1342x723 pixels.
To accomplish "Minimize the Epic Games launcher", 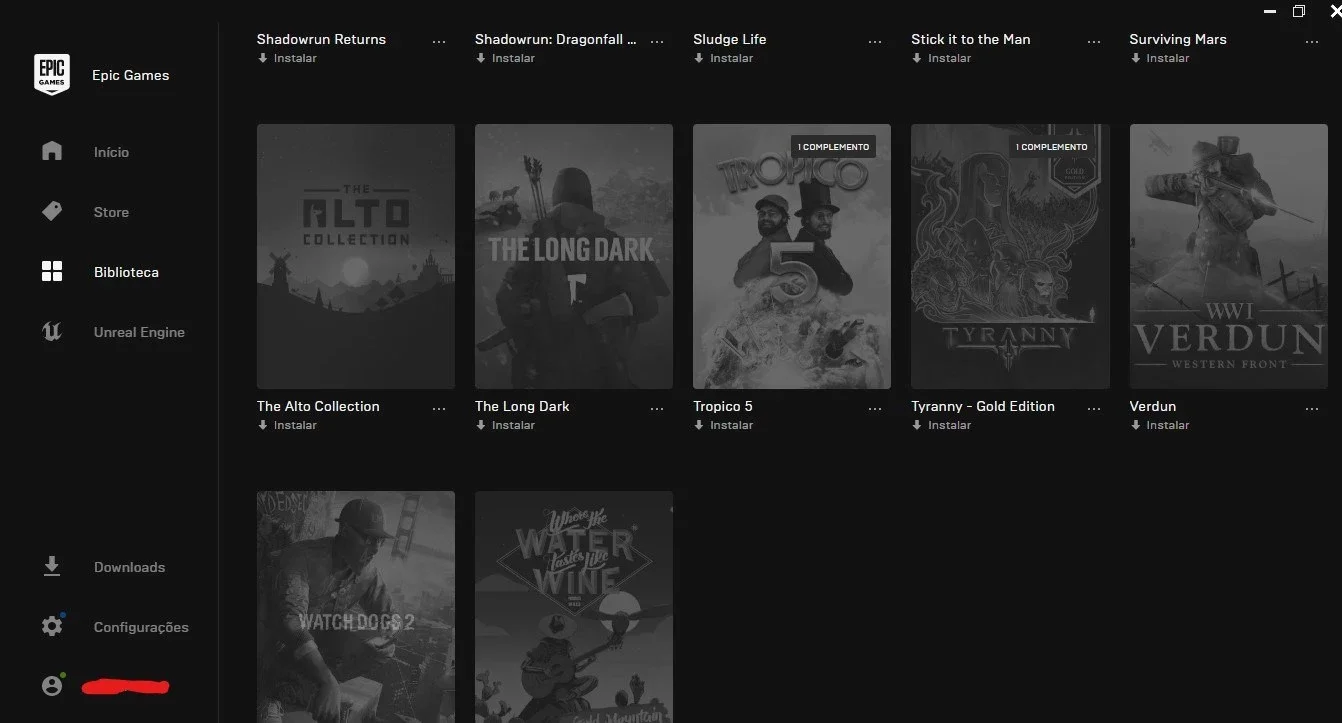I will click(x=1270, y=11).
